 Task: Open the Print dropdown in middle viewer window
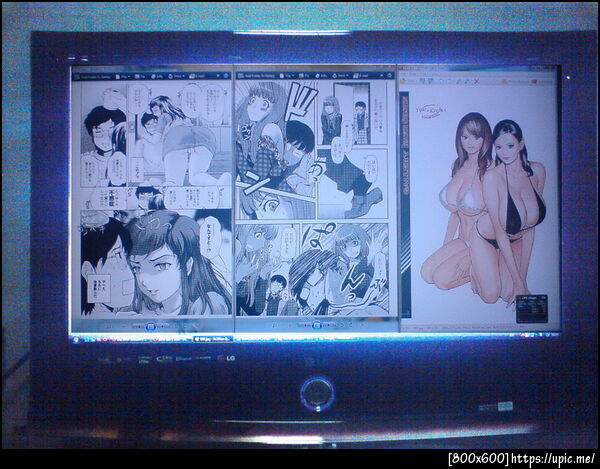tap(338, 76)
